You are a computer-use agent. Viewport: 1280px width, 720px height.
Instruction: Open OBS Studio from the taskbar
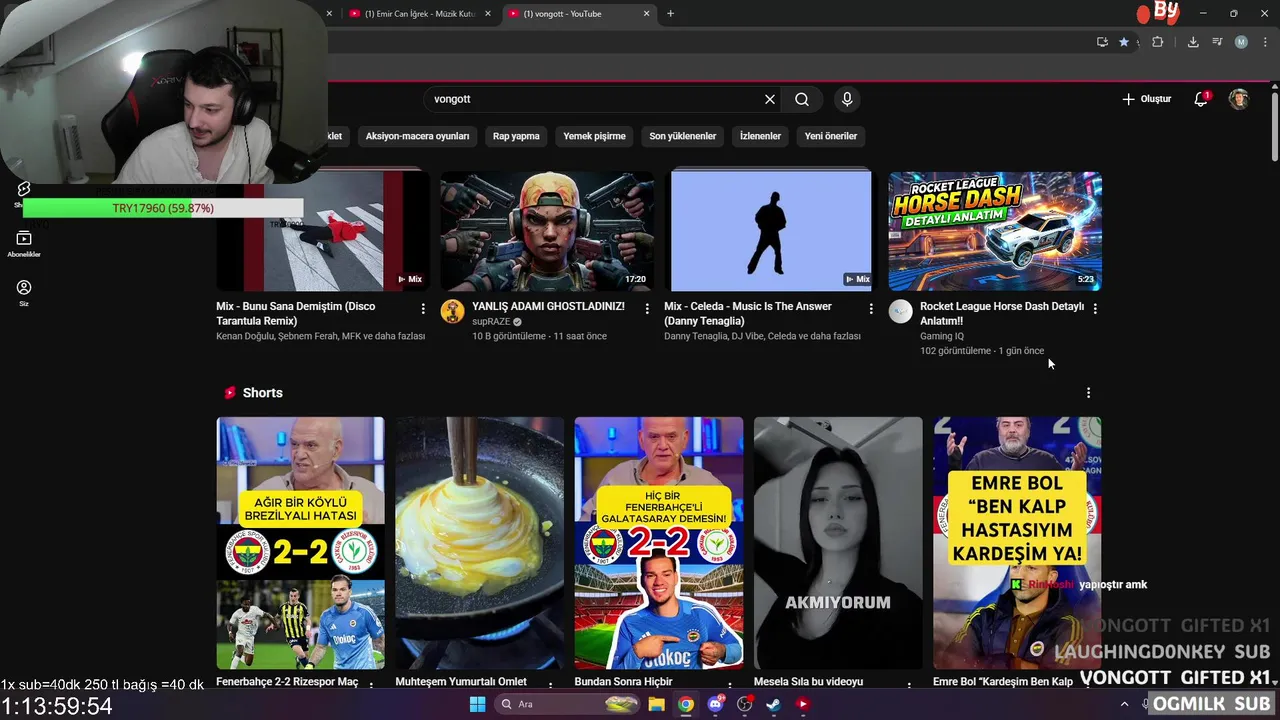click(x=744, y=704)
